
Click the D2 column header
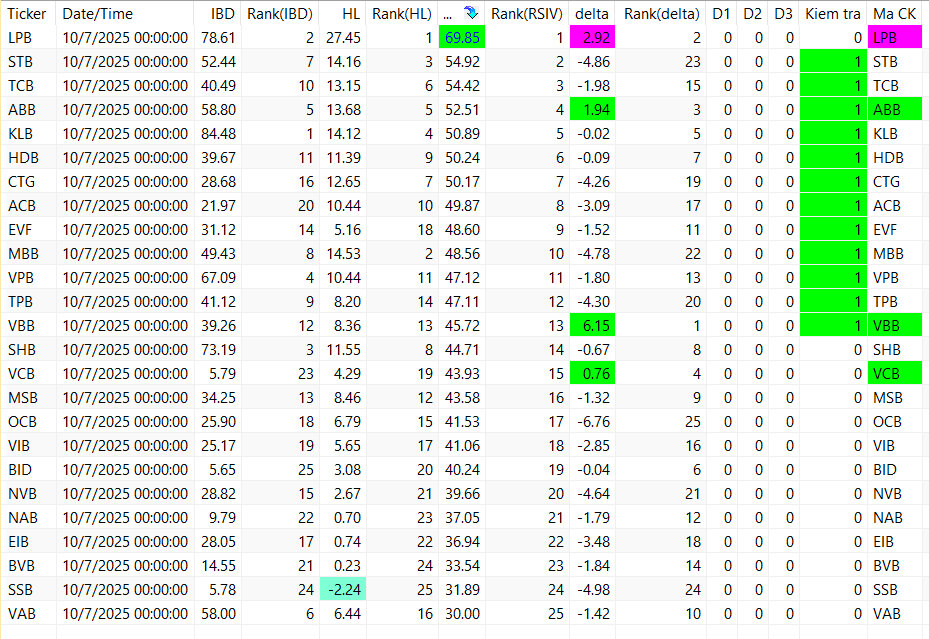pos(752,14)
